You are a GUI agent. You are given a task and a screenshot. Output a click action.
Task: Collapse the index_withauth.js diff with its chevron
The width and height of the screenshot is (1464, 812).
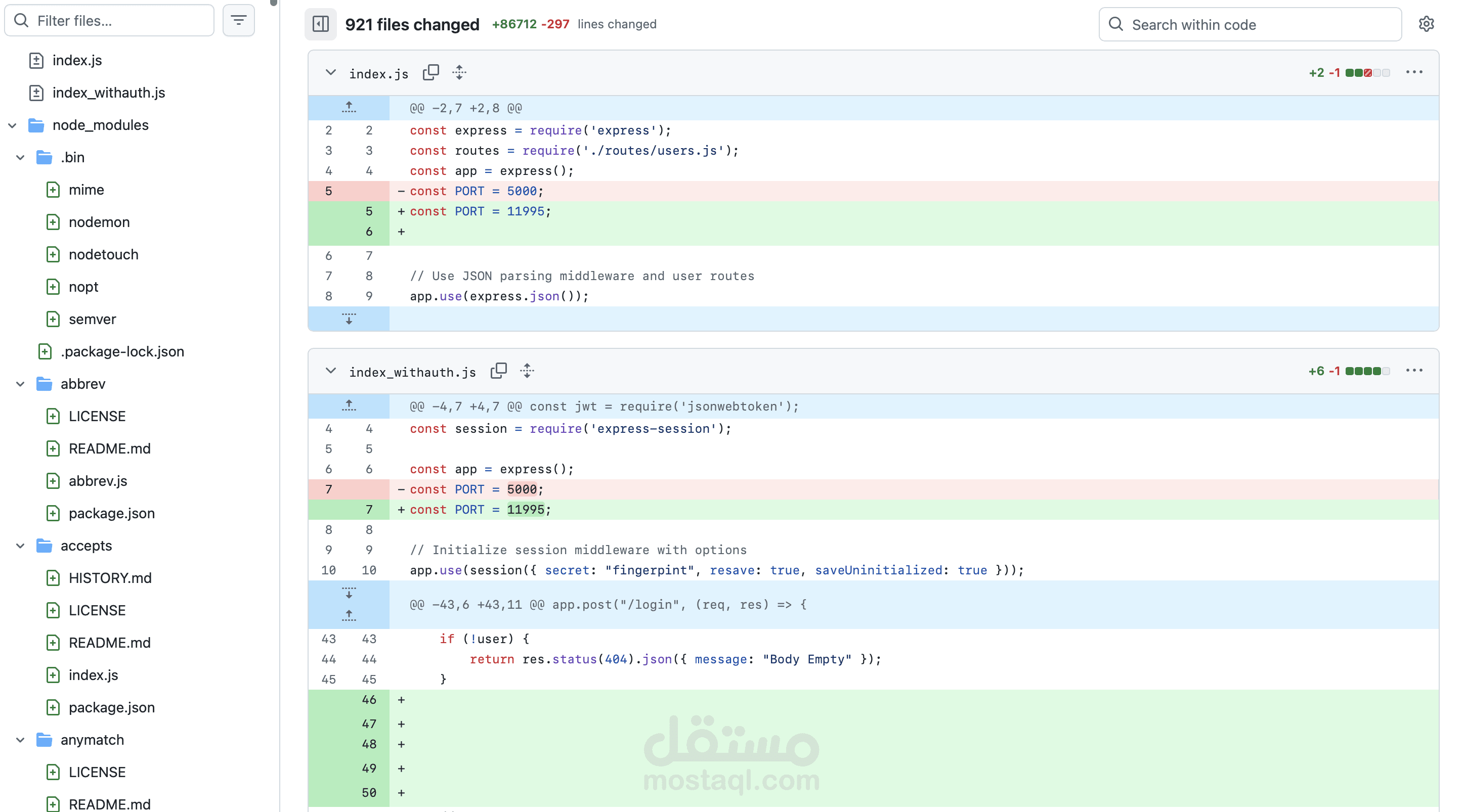click(x=330, y=371)
